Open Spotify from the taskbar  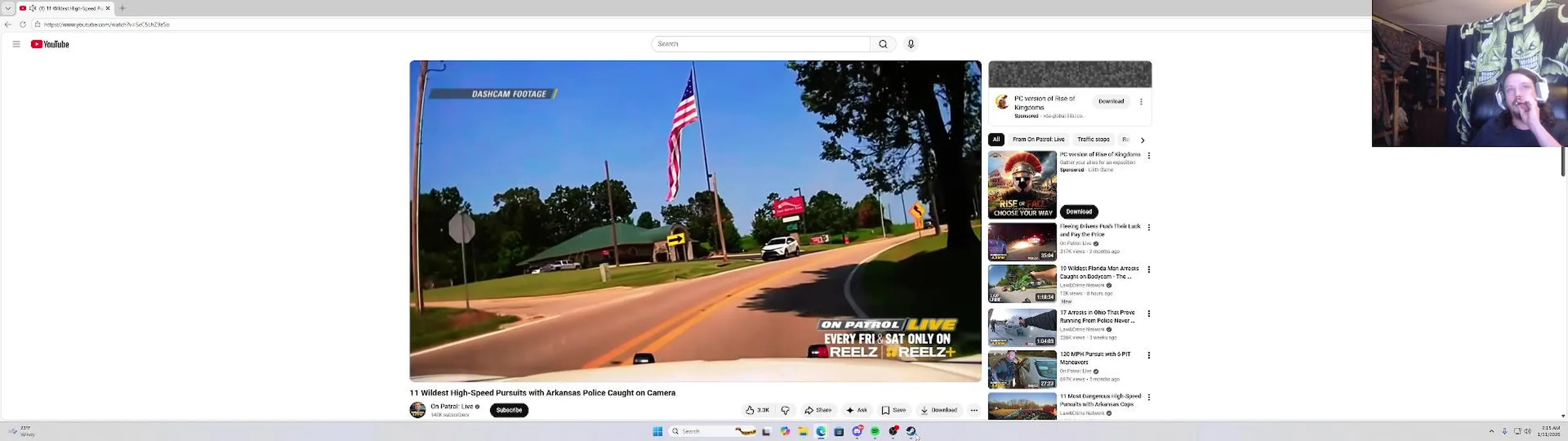click(875, 432)
